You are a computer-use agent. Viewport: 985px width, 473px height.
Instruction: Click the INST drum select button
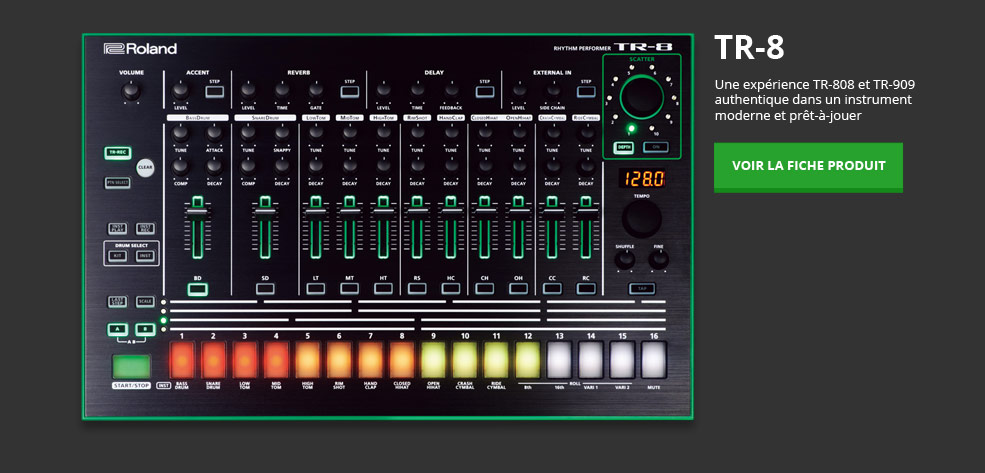click(x=145, y=256)
